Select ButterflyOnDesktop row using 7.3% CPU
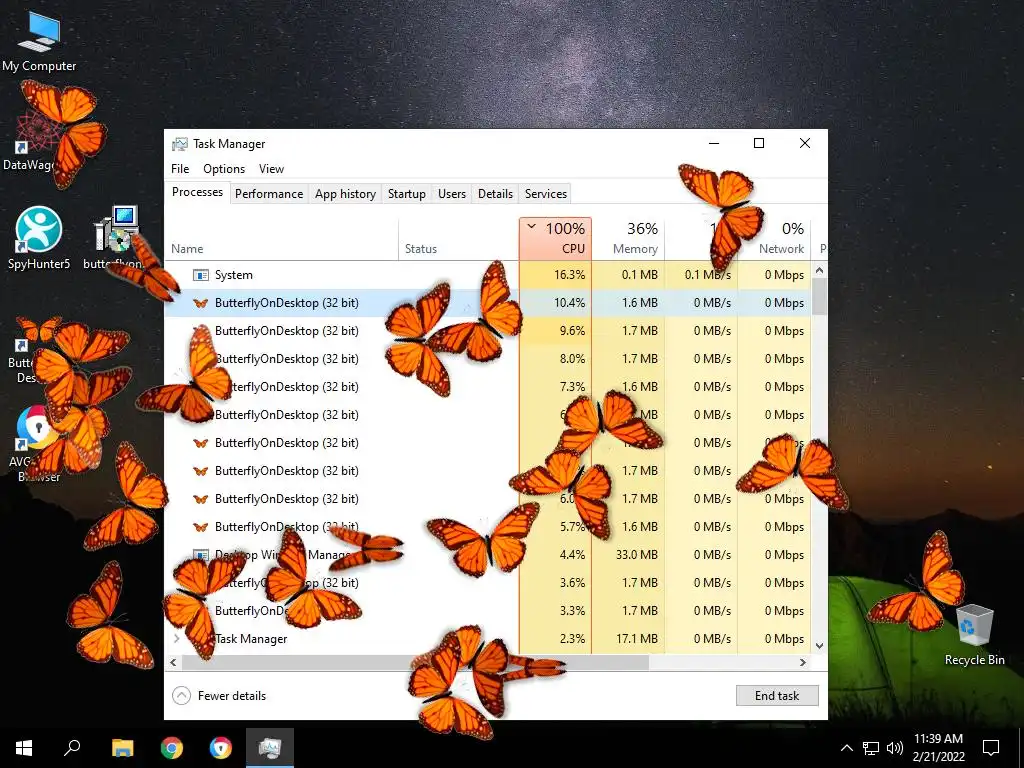 488,387
